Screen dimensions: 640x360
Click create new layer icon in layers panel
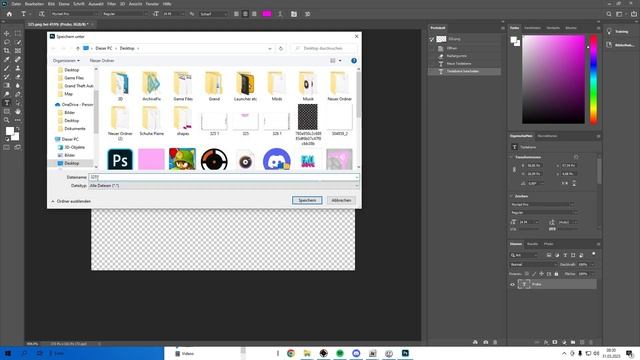pyautogui.click(x=582, y=342)
